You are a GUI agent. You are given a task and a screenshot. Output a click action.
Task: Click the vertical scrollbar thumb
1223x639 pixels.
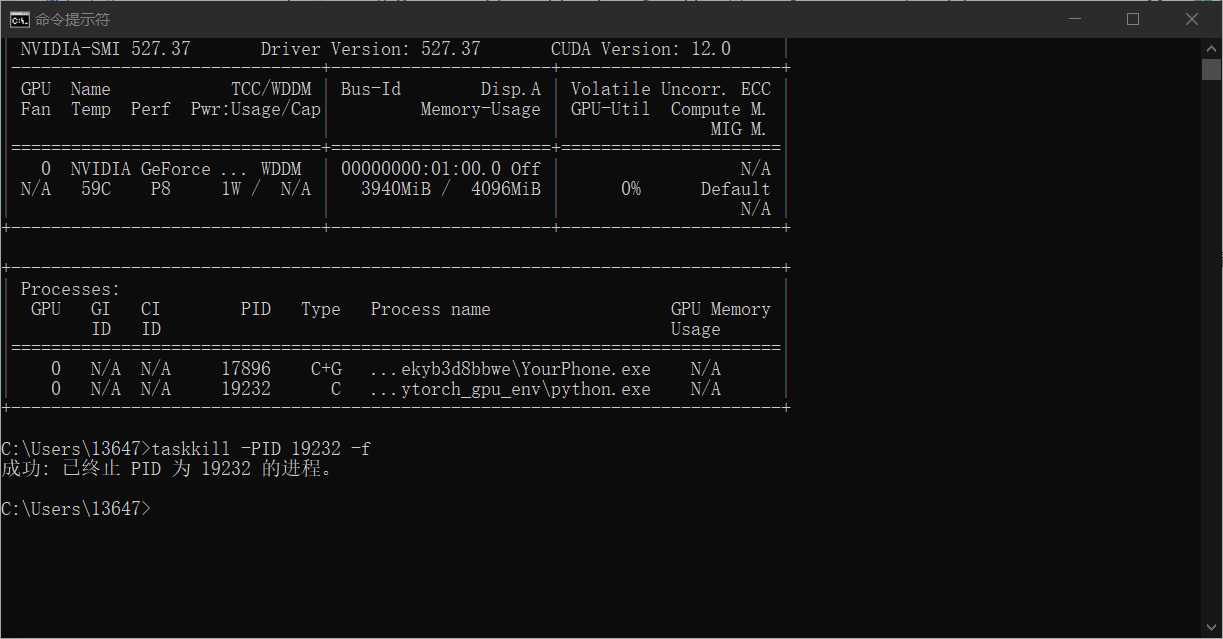pos(1211,69)
